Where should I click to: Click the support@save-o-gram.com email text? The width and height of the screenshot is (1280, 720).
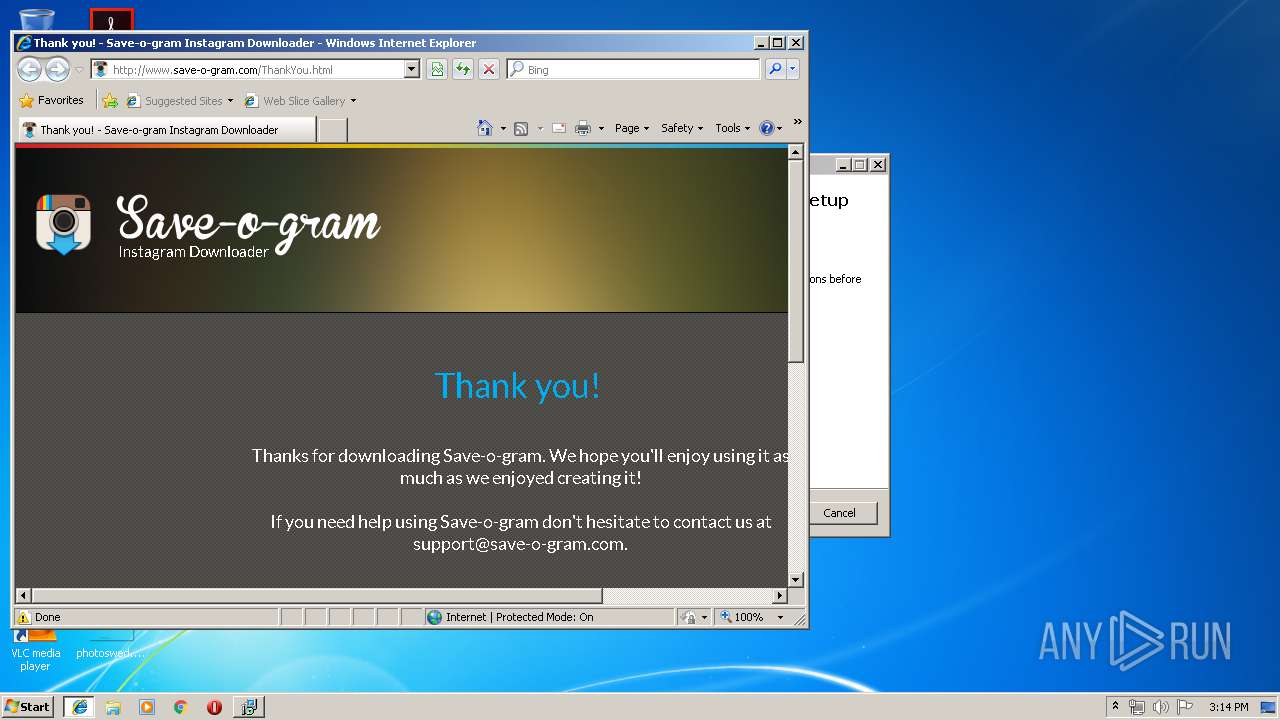pyautogui.click(x=519, y=544)
